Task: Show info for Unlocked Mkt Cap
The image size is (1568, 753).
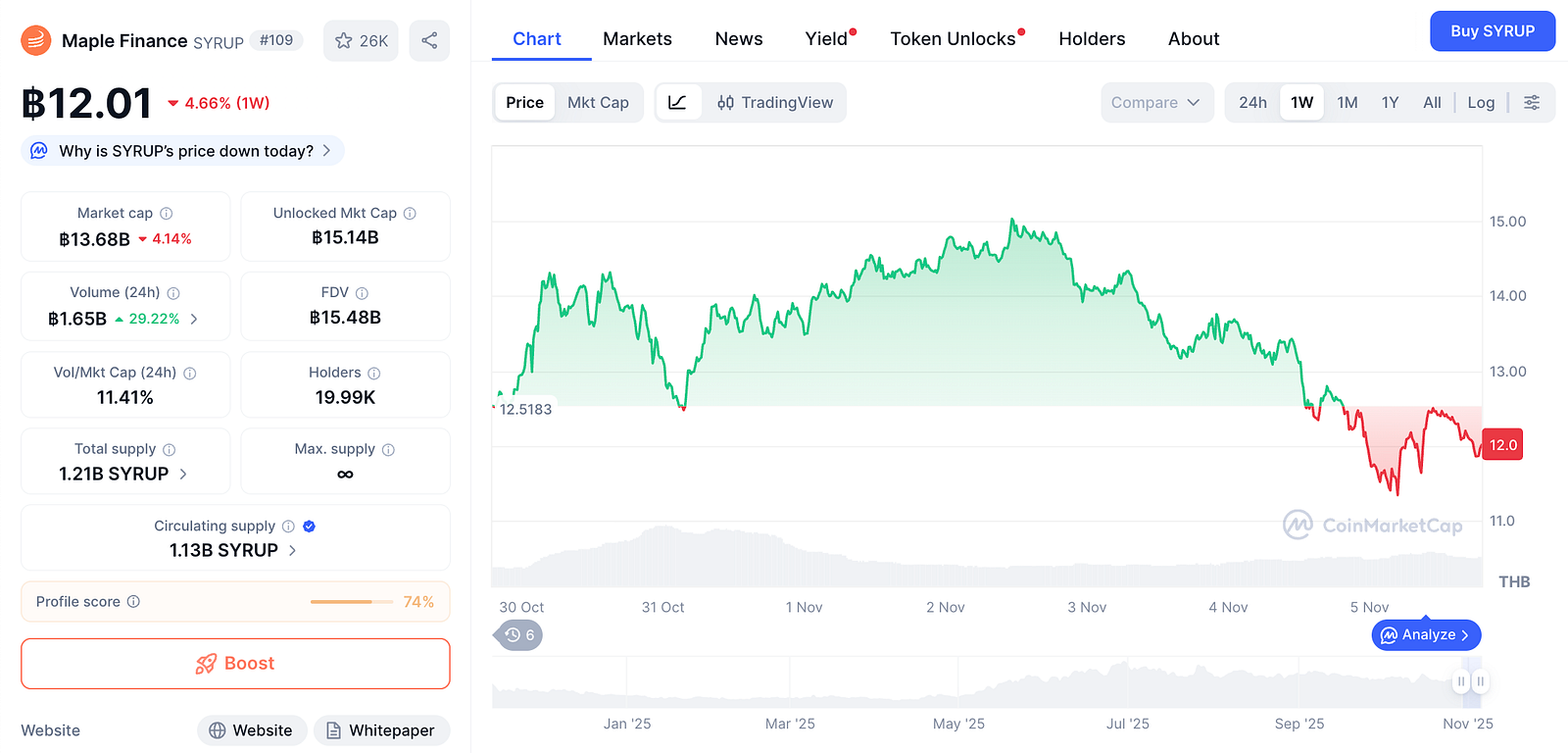Action: (410, 213)
